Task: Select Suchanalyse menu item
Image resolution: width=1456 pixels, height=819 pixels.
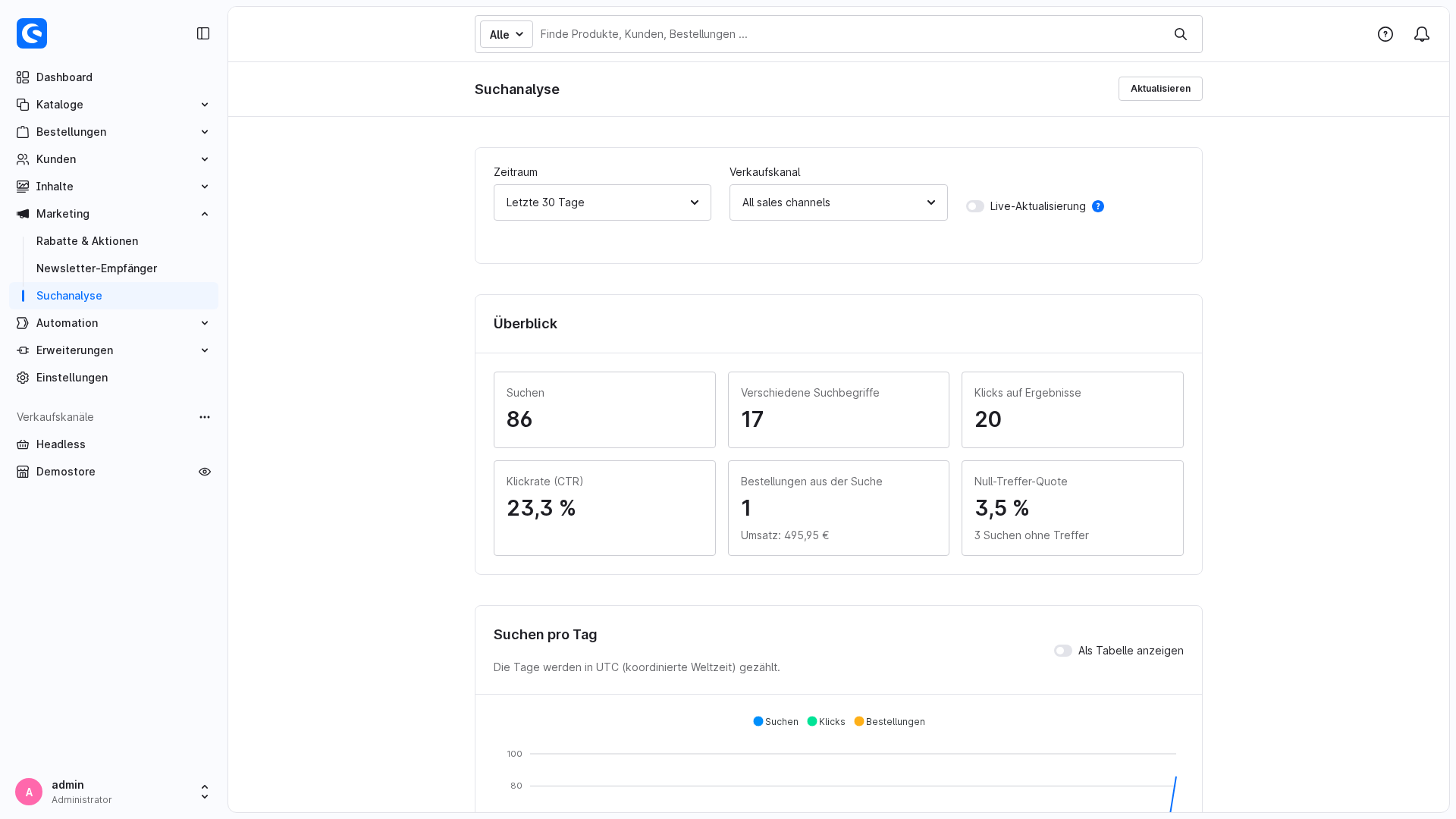Action: click(114, 296)
